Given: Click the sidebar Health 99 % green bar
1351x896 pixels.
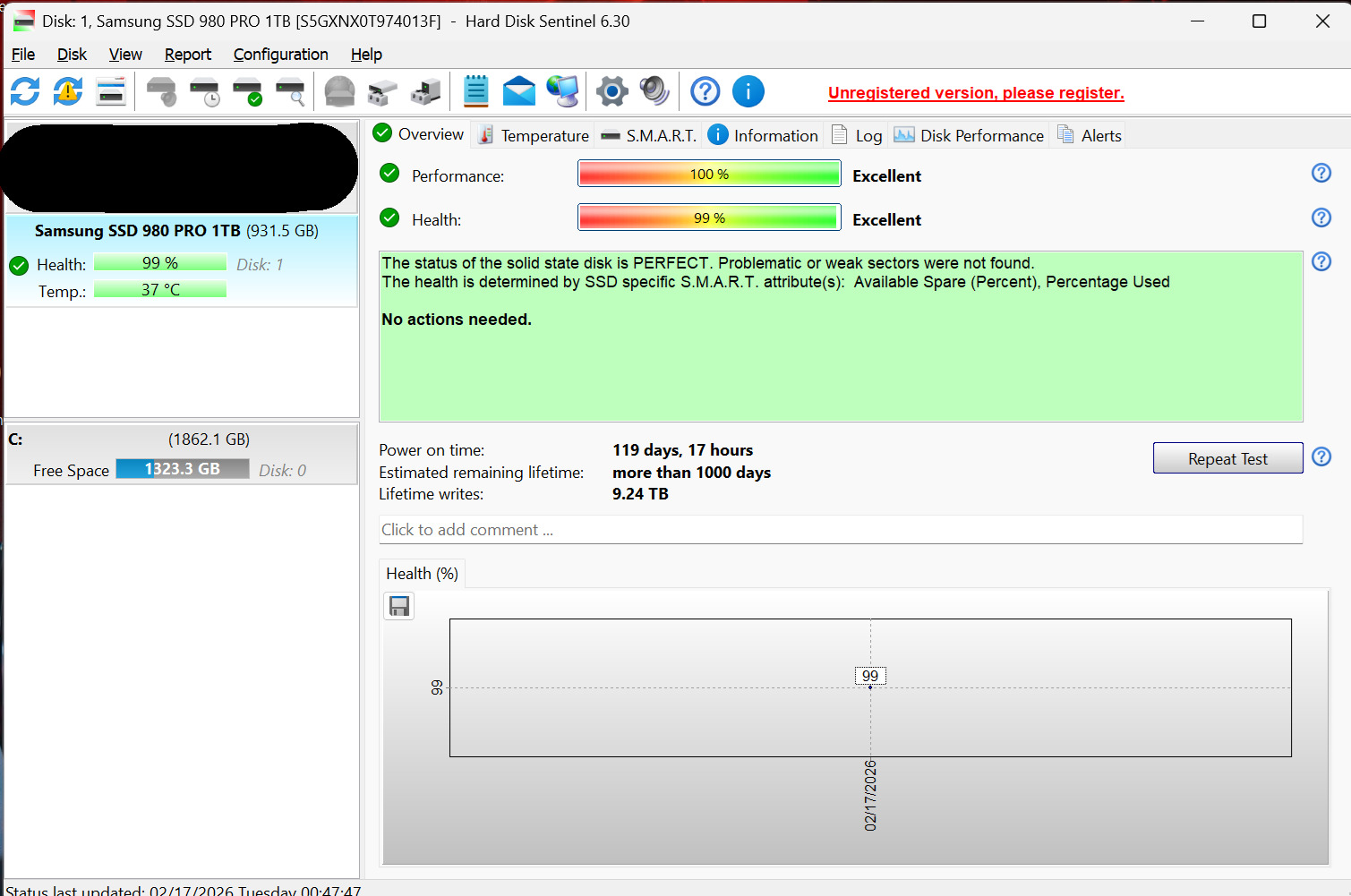Looking at the screenshot, I should tap(160, 262).
